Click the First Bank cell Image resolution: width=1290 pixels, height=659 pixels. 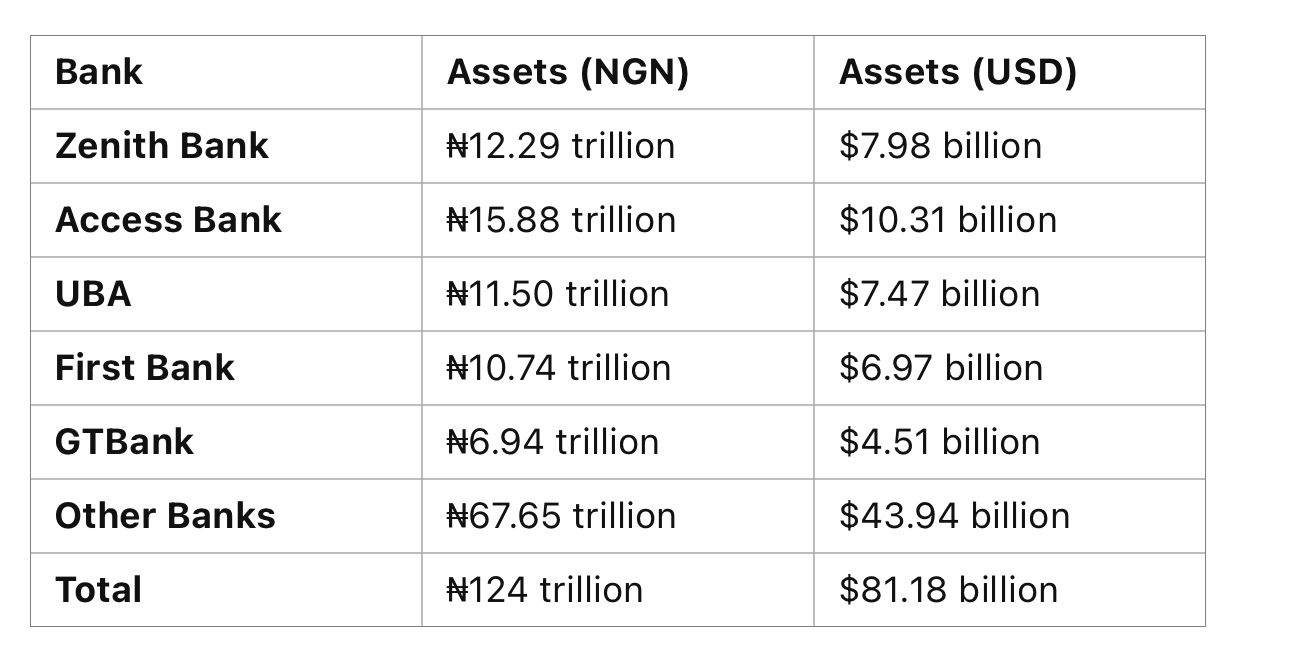click(x=144, y=368)
